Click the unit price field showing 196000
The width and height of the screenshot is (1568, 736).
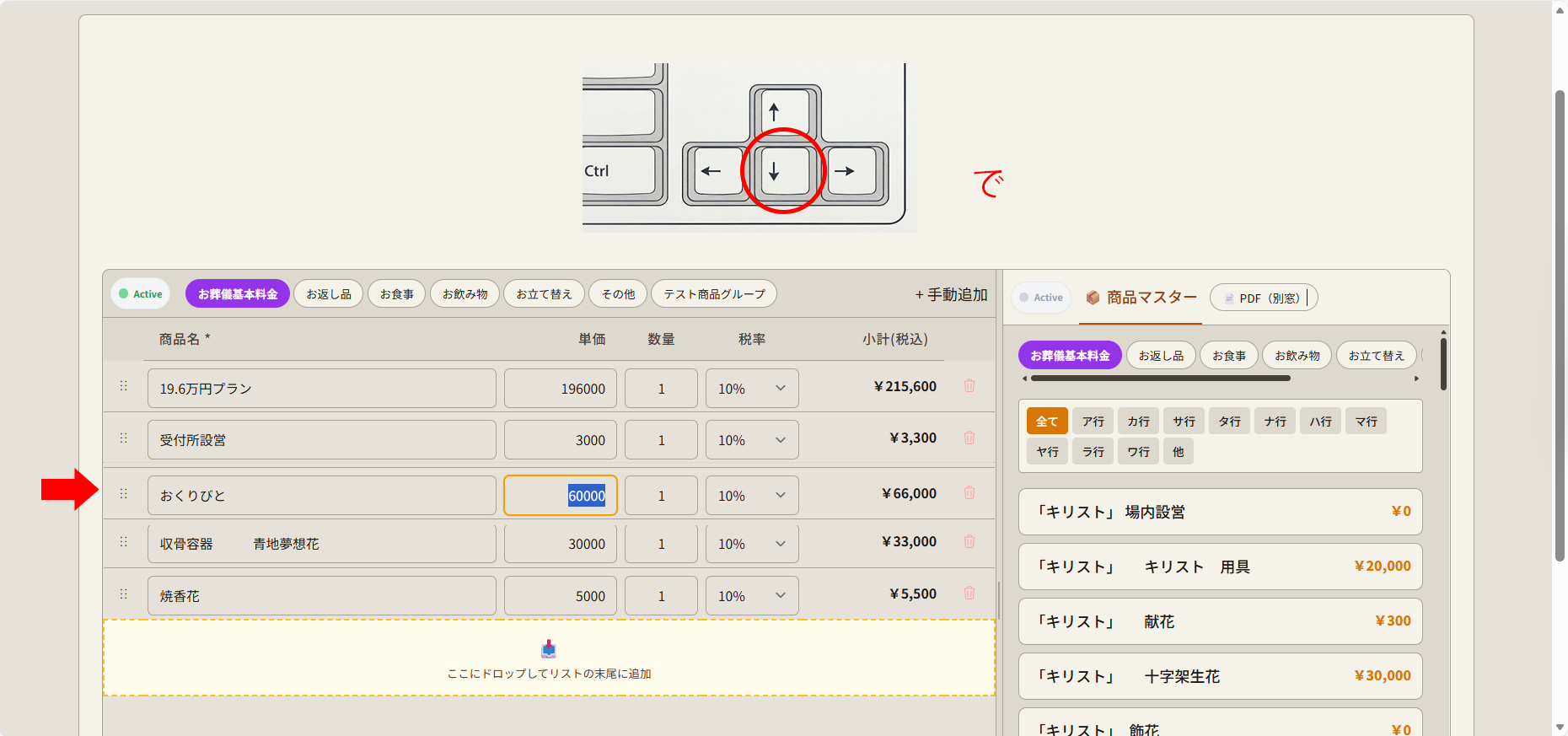[x=561, y=389]
